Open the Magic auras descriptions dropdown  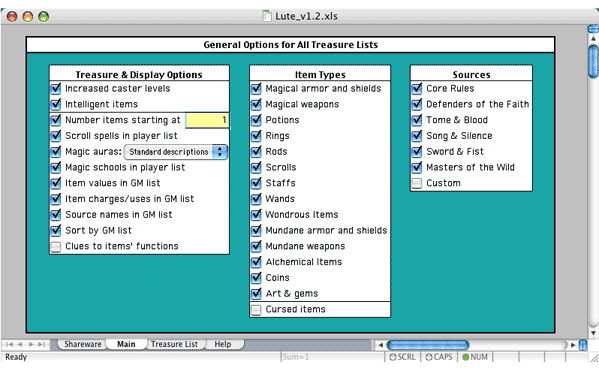pos(176,152)
